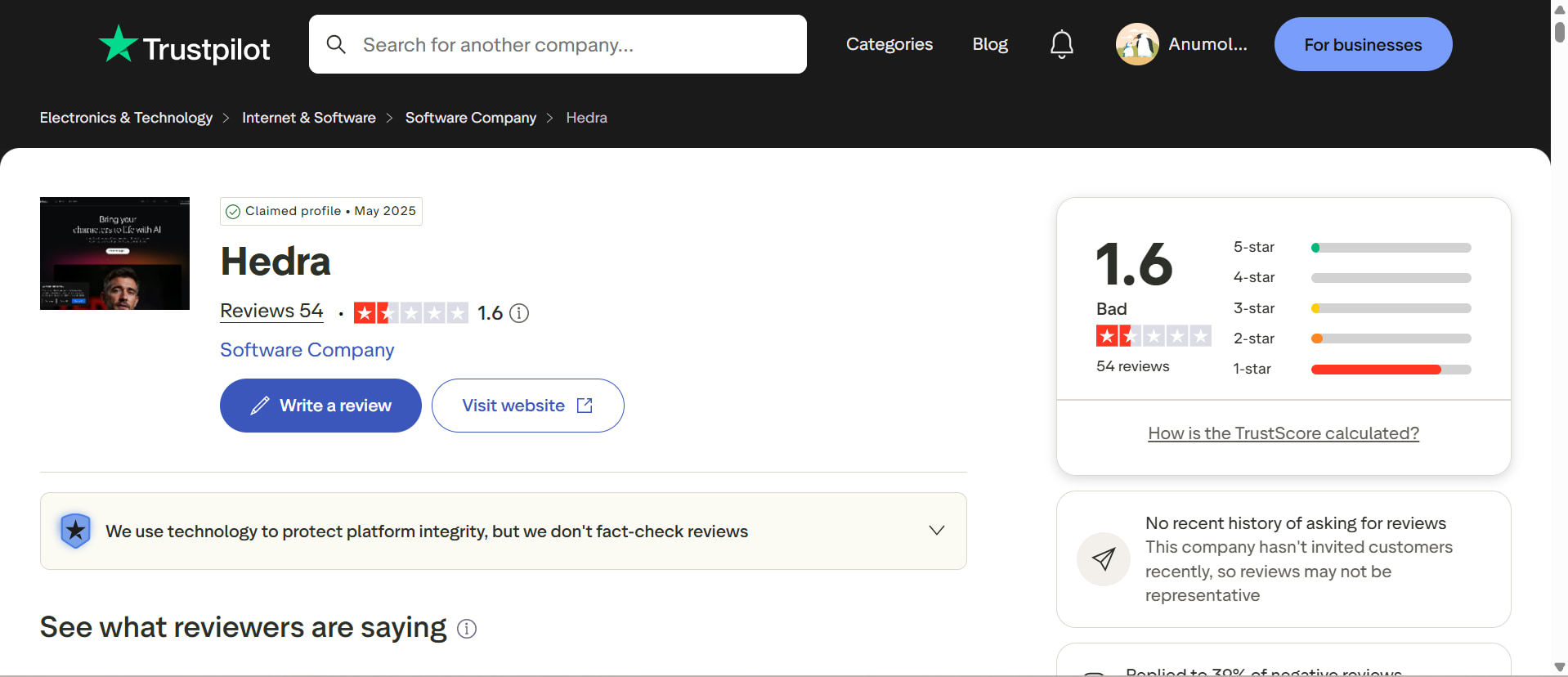The width and height of the screenshot is (1568, 677).
Task: Click the Hedra website thumbnail
Action: click(x=114, y=253)
